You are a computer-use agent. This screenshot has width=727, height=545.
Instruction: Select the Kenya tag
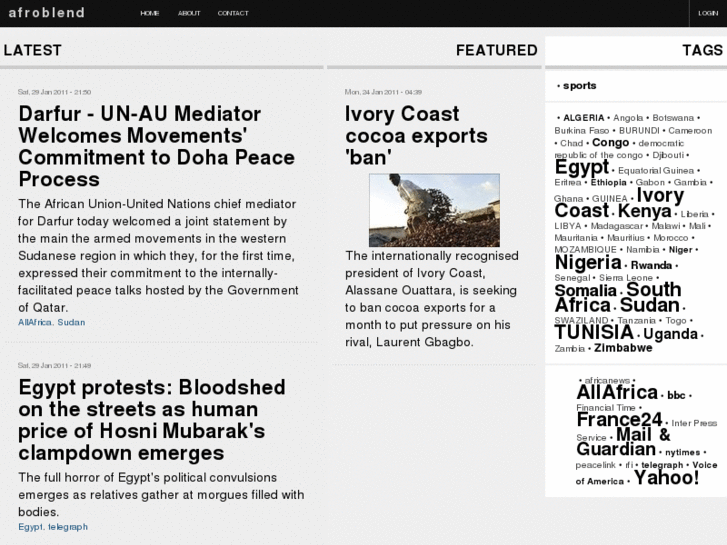click(x=644, y=211)
